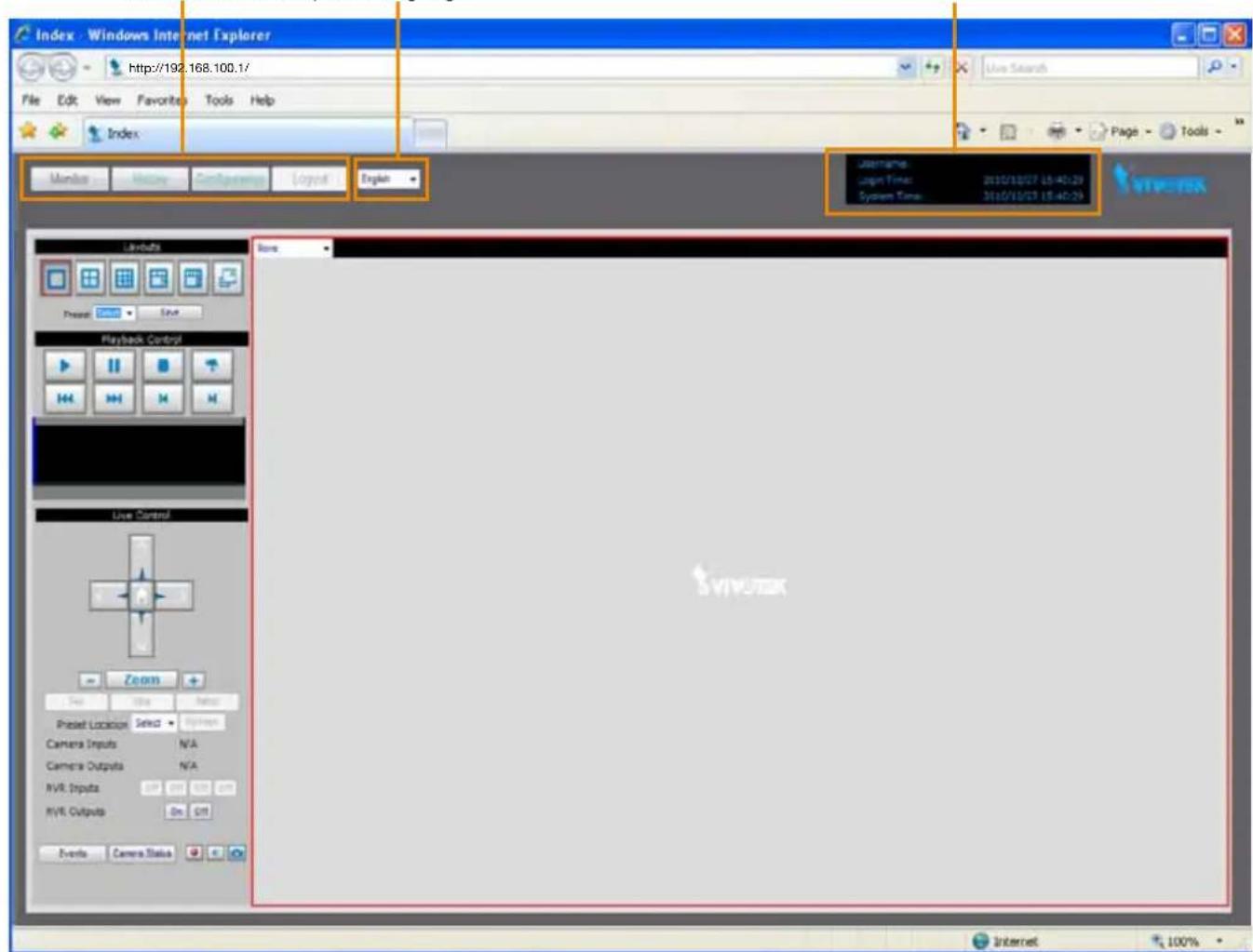Fast forward the playback
The width and height of the screenshot is (1253, 952).
pyautogui.click(x=114, y=398)
